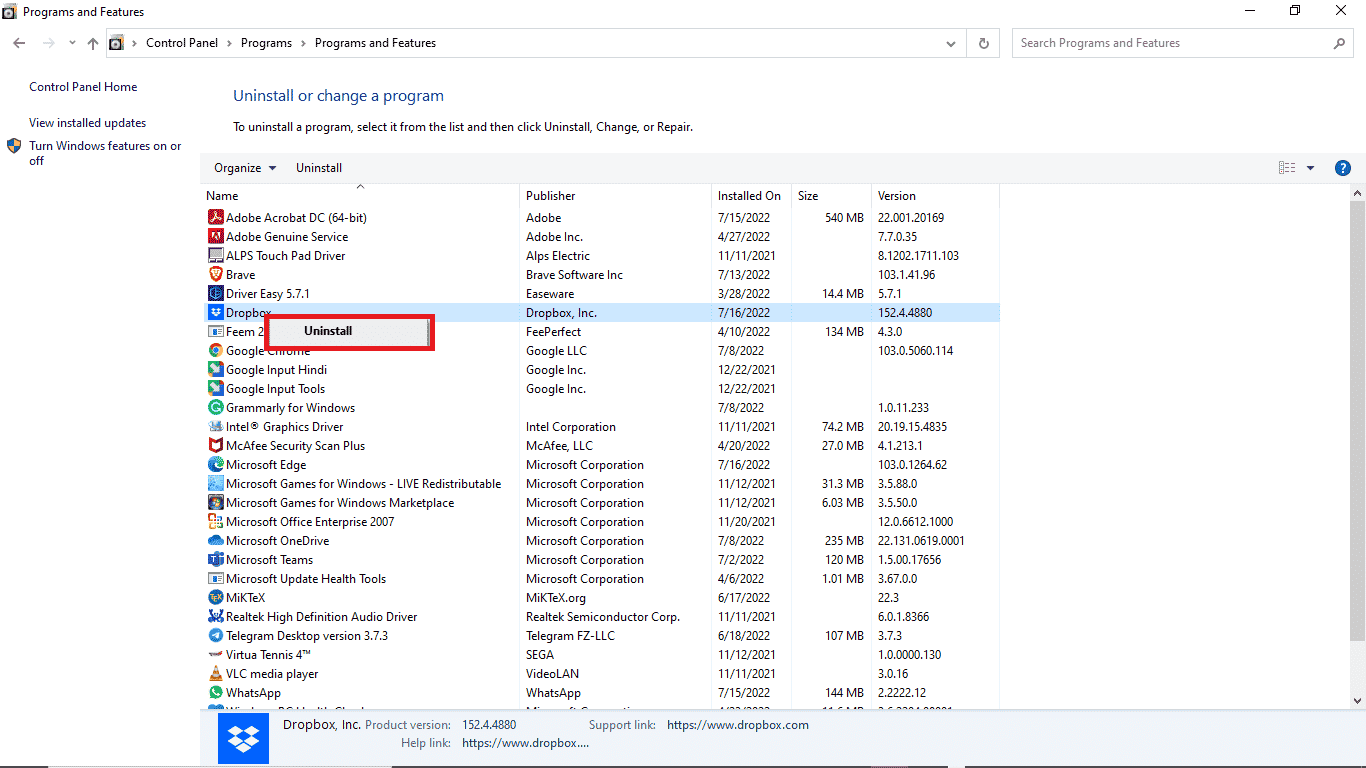Sort the list by Name column header
The image size is (1366, 768).
tap(360, 196)
